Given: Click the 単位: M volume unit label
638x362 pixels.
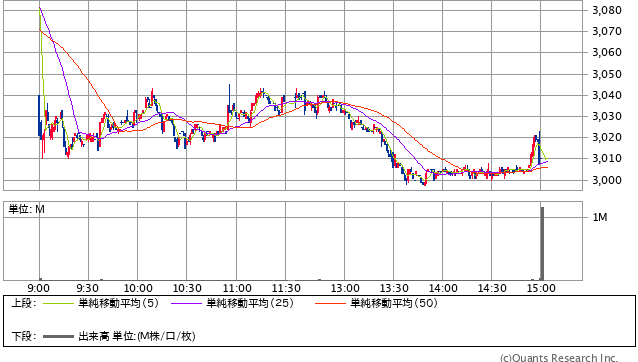Looking at the screenshot, I should [x=26, y=209].
